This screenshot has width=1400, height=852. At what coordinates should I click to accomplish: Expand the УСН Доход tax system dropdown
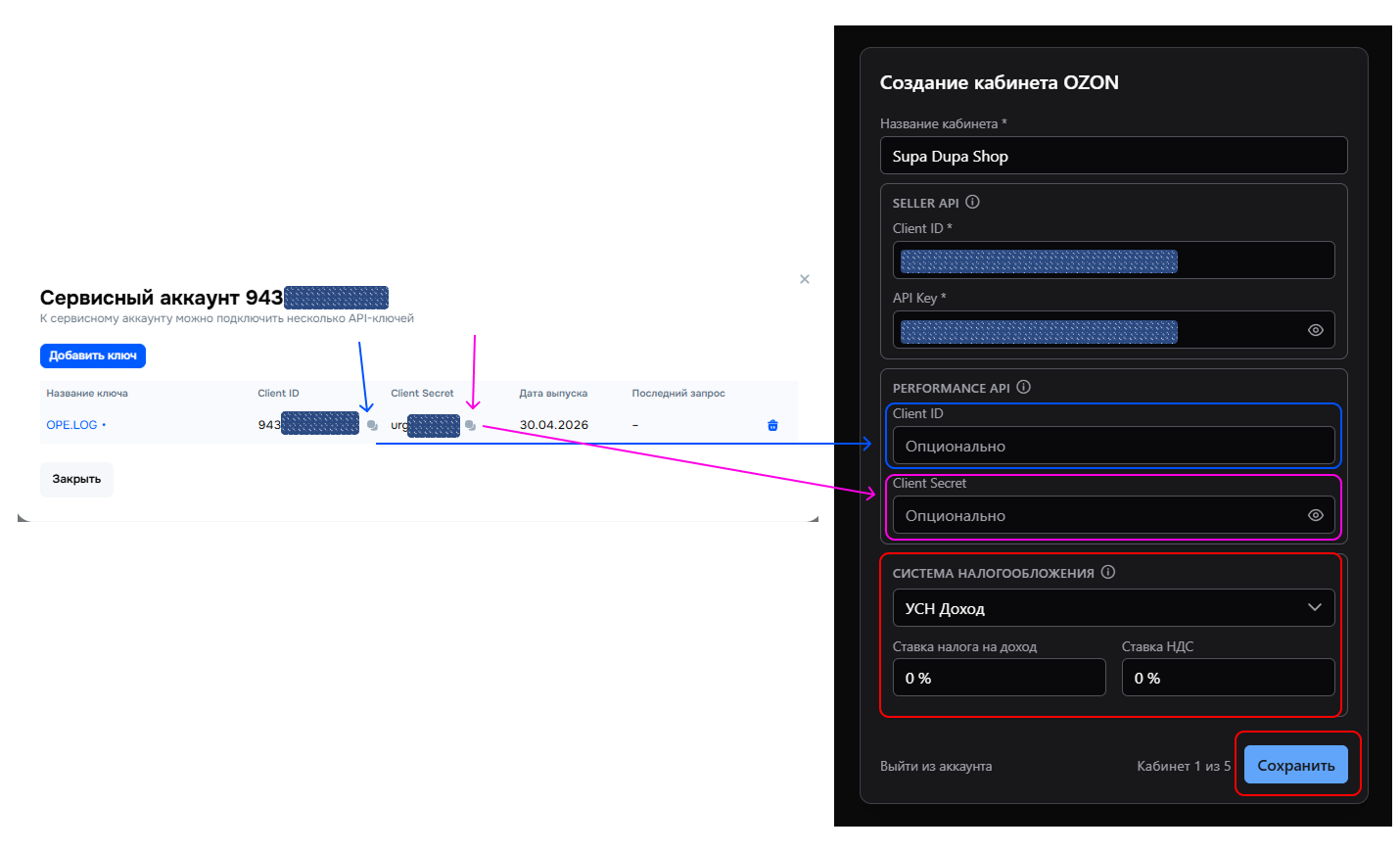coord(1114,608)
